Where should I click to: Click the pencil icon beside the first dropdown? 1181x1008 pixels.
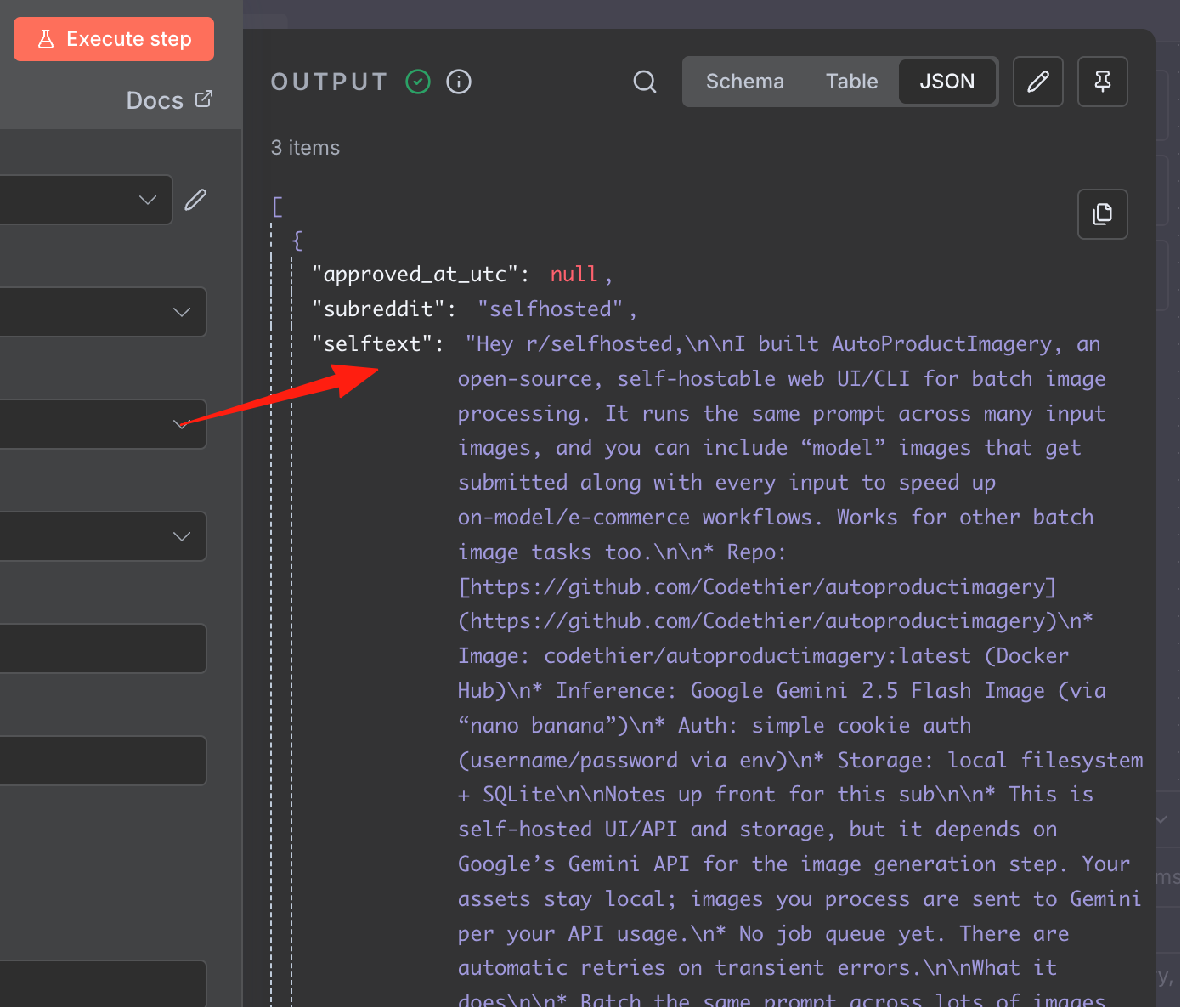pos(195,200)
